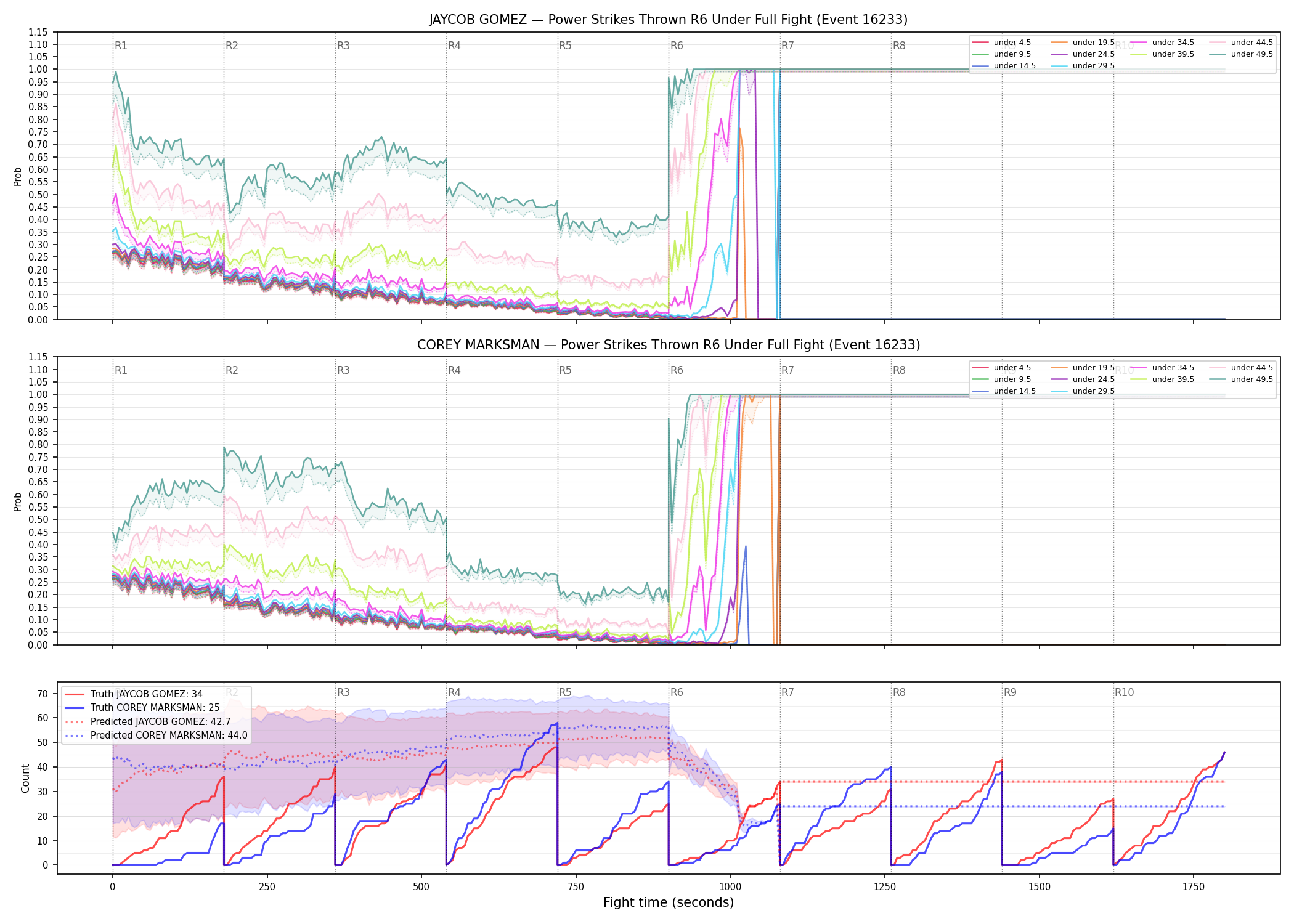1294x924 pixels.
Task: Click R1 round marker in COREY MARKSMAN chart
Action: coord(121,370)
